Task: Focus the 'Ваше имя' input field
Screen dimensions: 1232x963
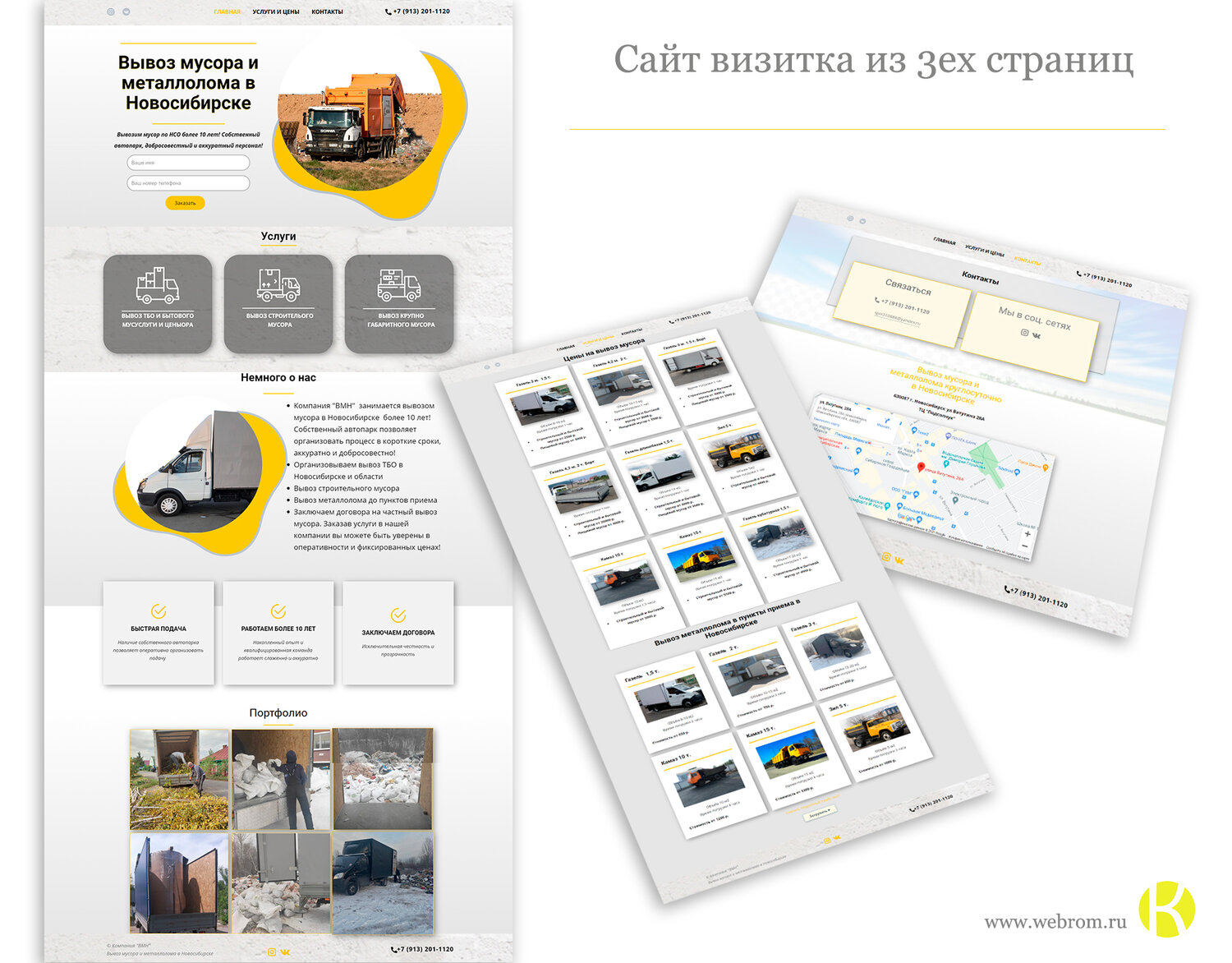Action: (188, 163)
